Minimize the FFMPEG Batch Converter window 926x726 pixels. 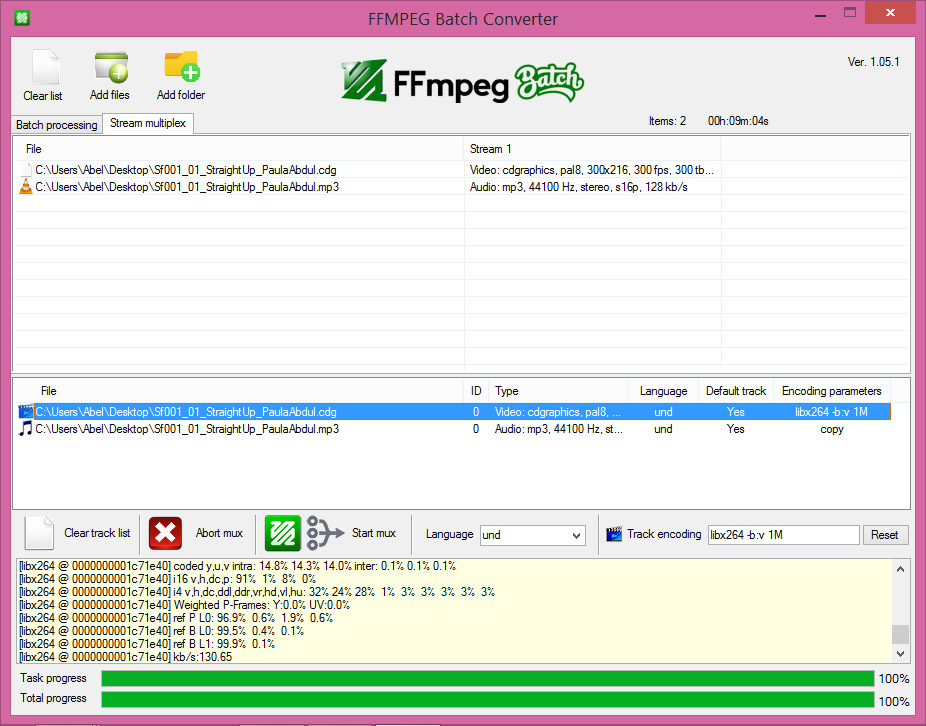(820, 14)
